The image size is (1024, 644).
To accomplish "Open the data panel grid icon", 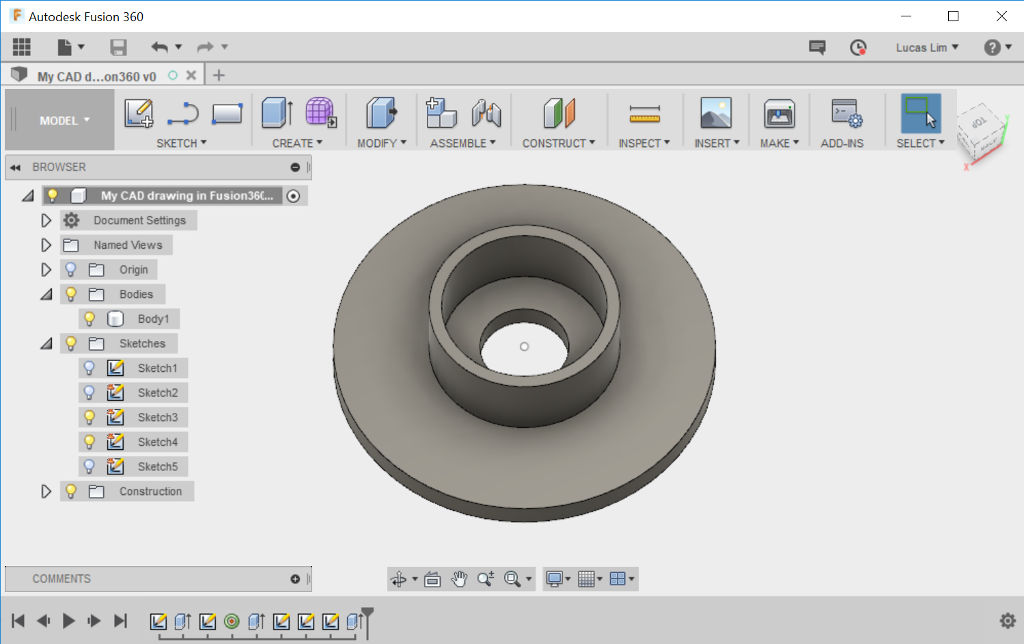I will [x=22, y=47].
